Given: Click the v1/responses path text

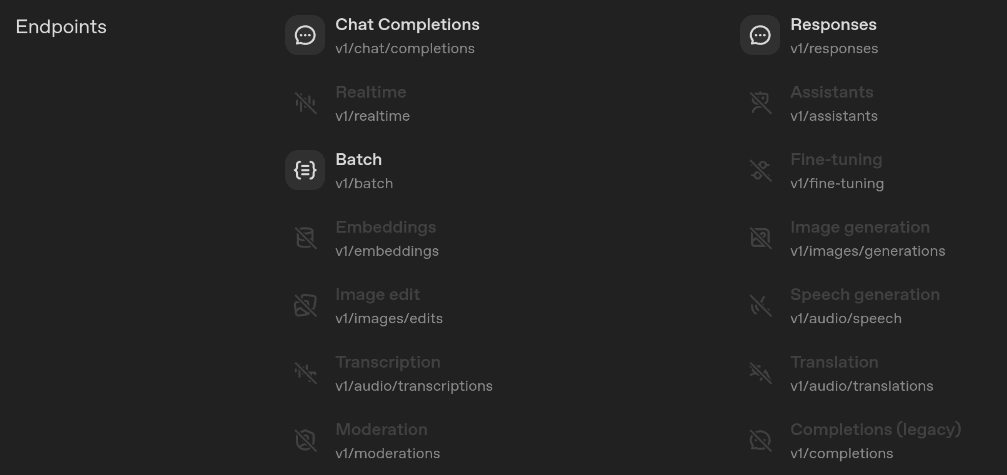Looking at the screenshot, I should (x=834, y=49).
